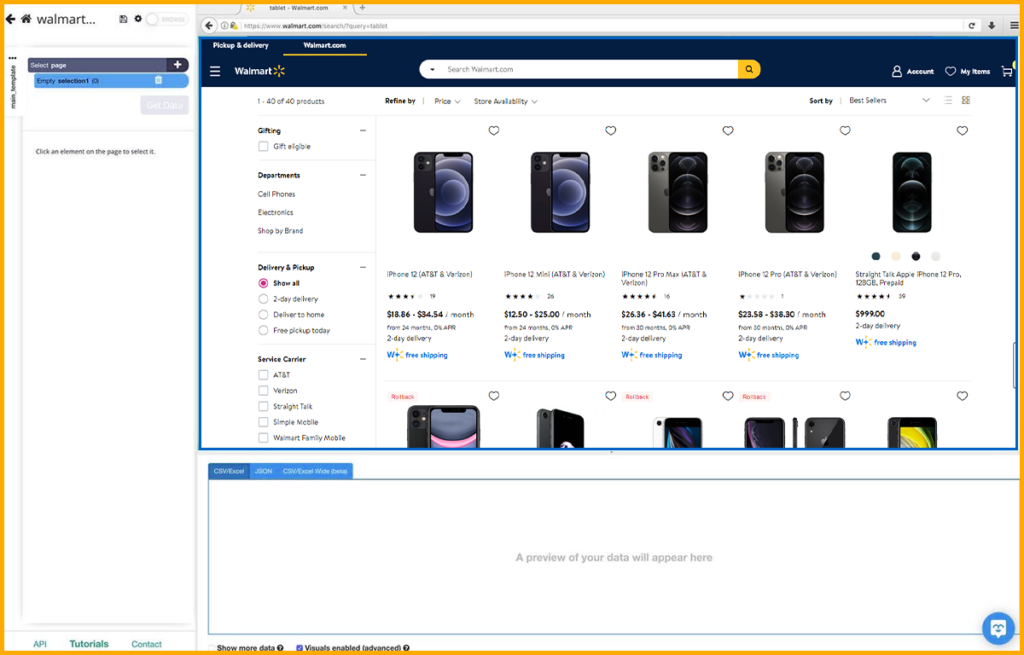Open the embedded browser hamburger menu
The height and width of the screenshot is (655, 1024).
coord(1014,25)
